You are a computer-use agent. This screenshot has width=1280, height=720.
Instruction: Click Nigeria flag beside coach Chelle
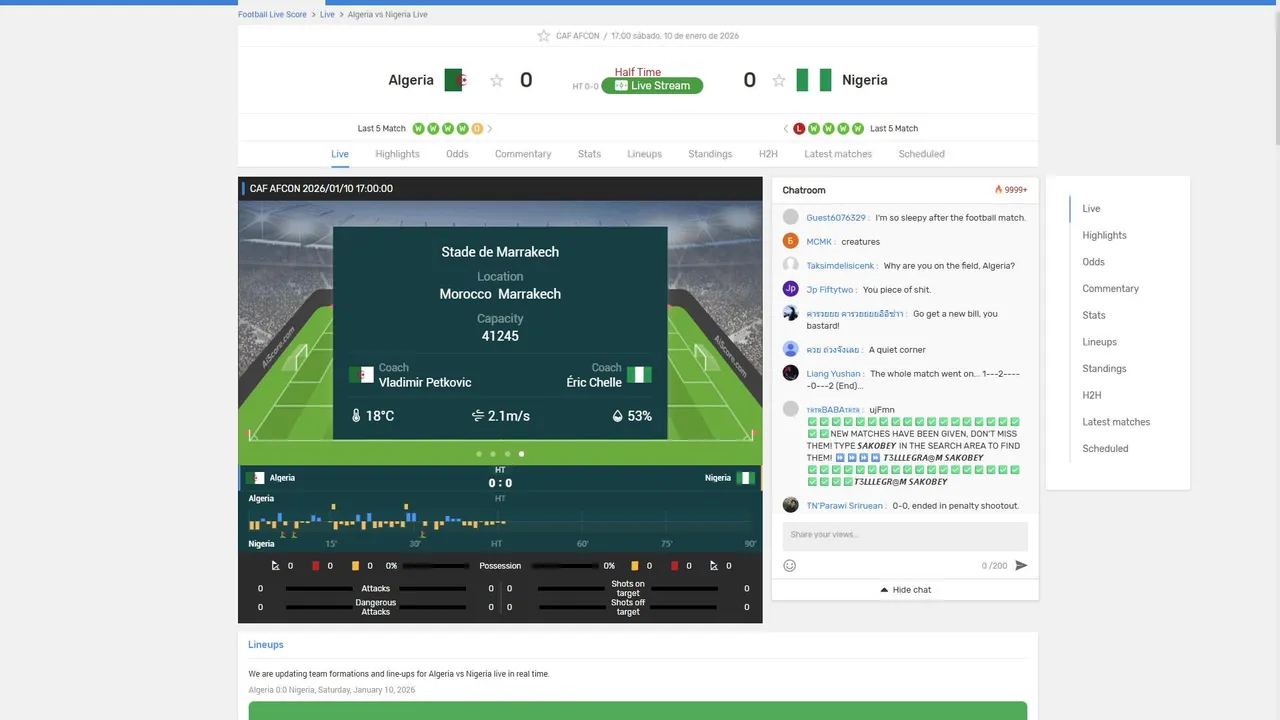[x=639, y=375]
